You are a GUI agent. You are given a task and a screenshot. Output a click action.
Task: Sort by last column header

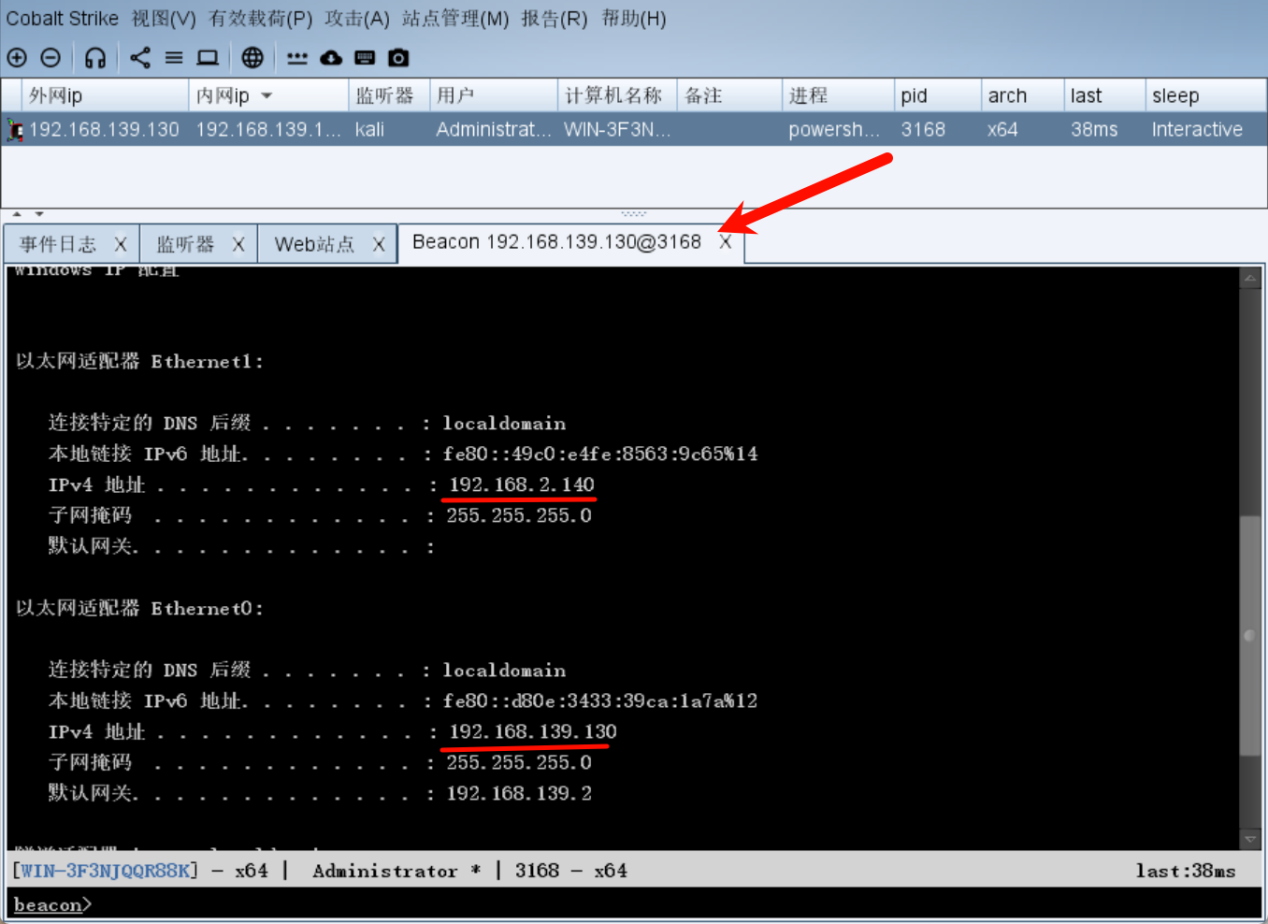(1104, 96)
